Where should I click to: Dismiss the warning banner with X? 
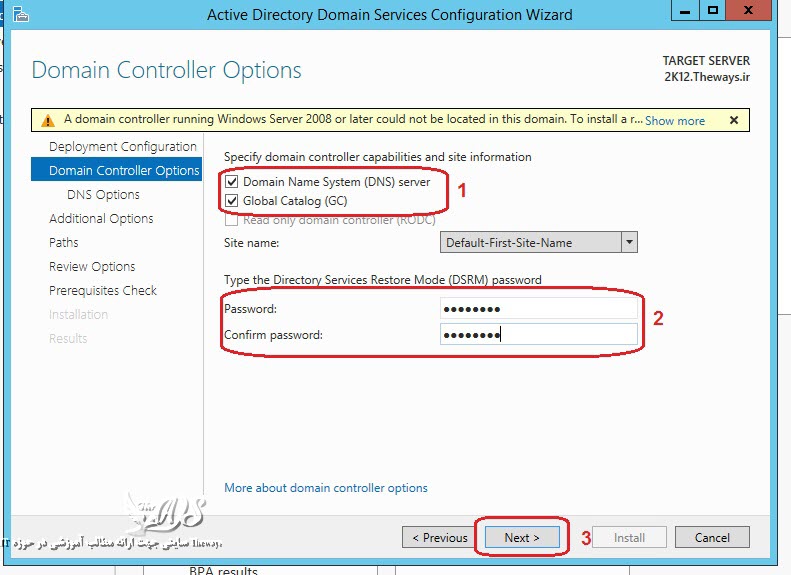[733, 120]
